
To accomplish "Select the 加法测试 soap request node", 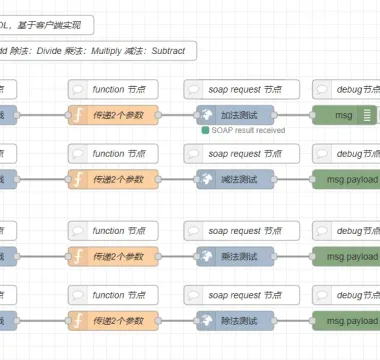I will (x=235, y=115).
